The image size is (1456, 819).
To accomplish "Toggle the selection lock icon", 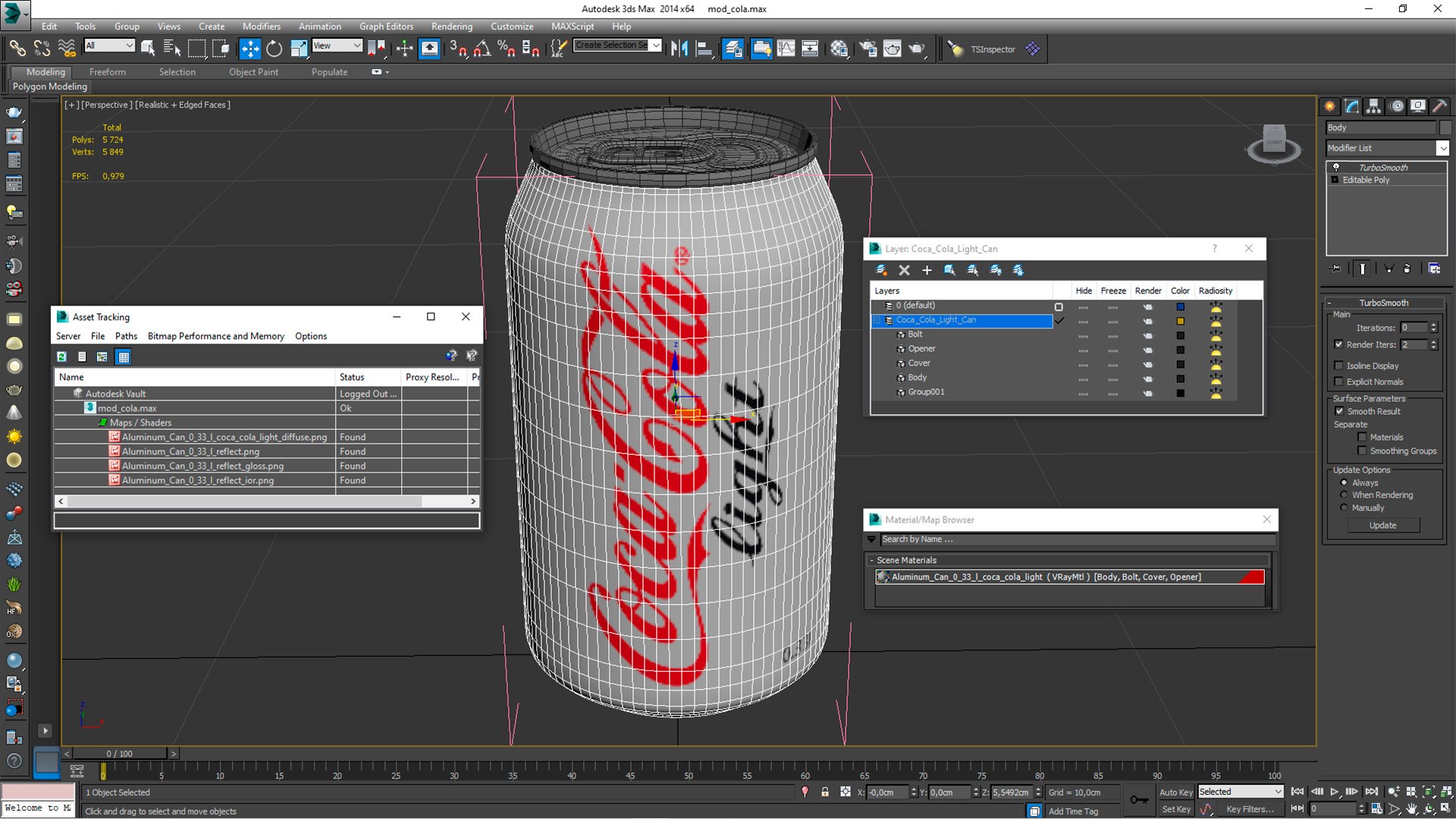I will [x=825, y=792].
